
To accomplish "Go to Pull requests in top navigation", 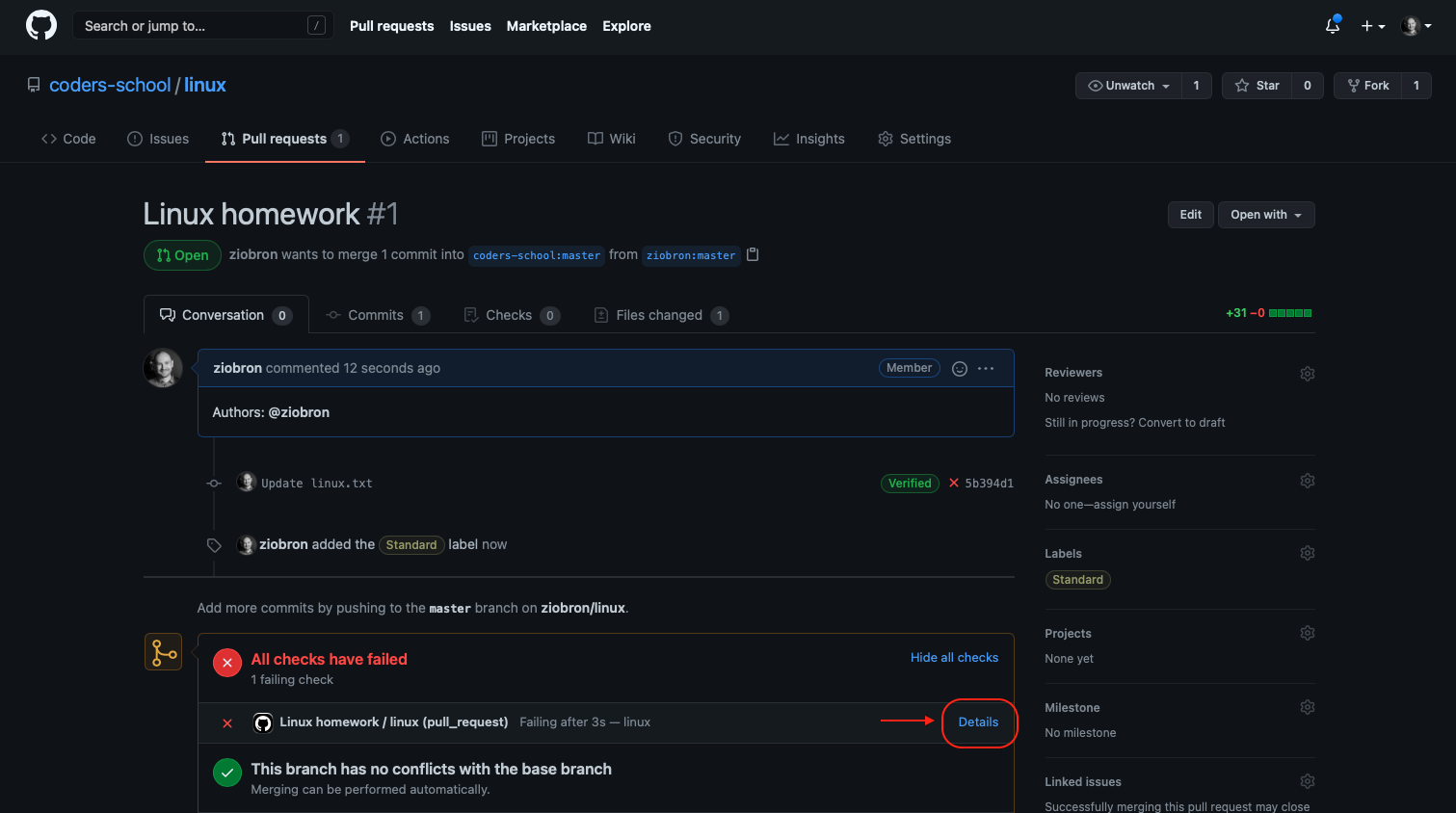I will coord(391,26).
